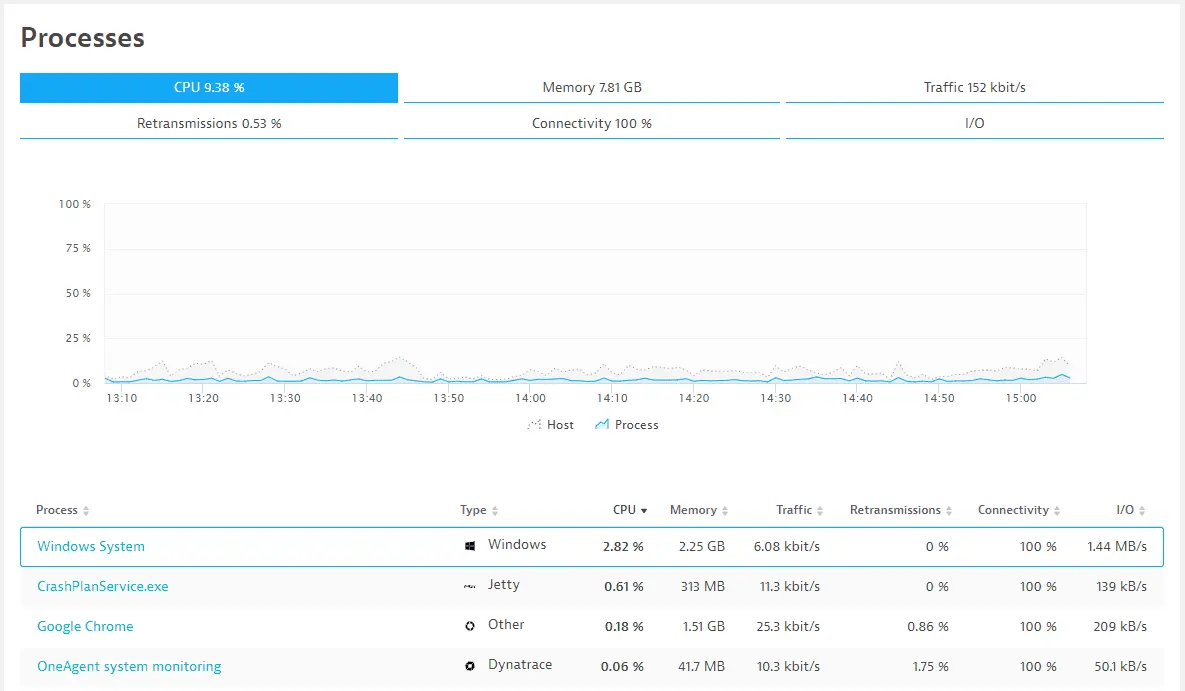Sort the table by Memory column
Image resolution: width=1185 pixels, height=691 pixels.
click(x=699, y=510)
